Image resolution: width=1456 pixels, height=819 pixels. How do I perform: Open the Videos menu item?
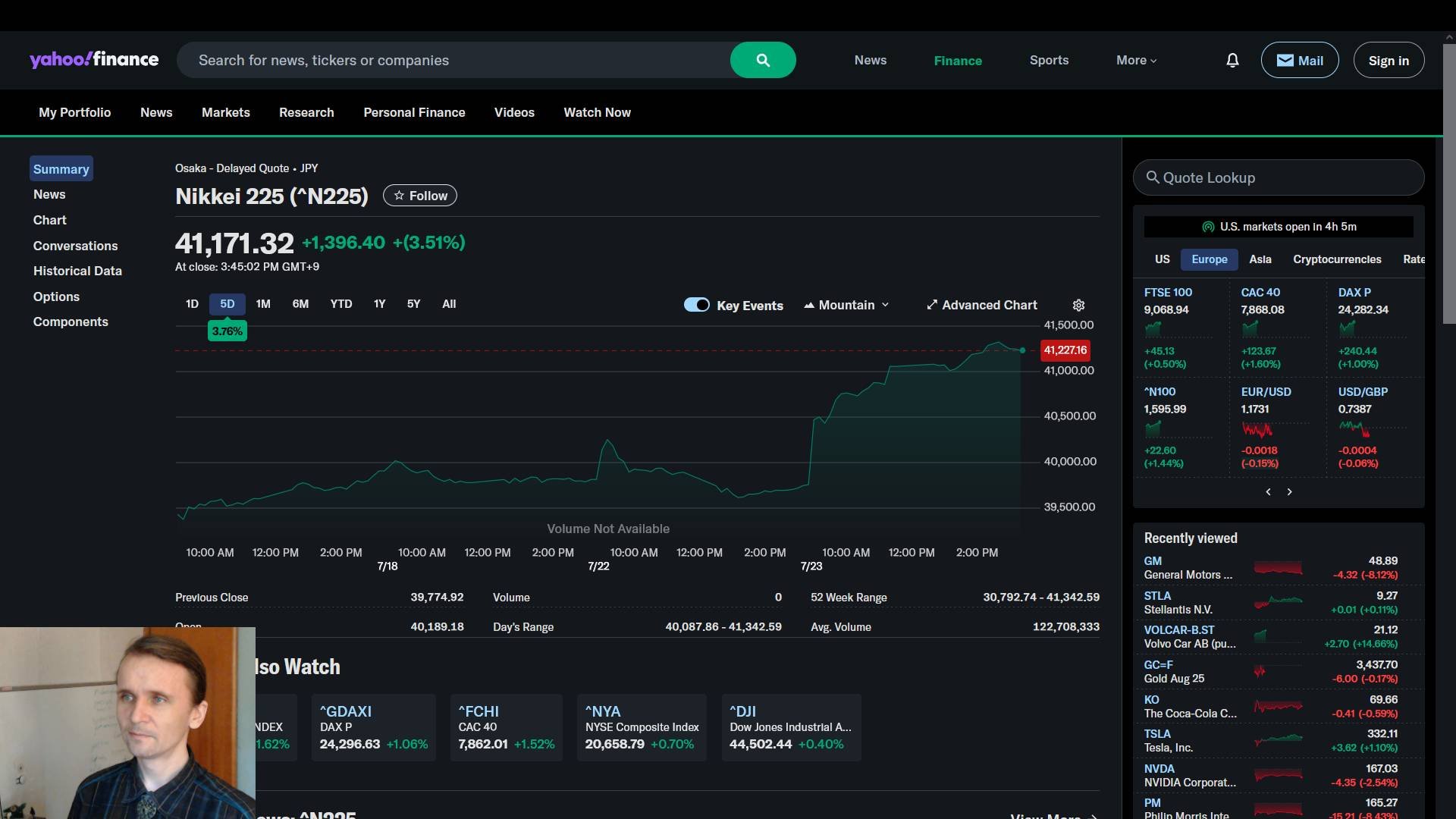[x=514, y=112]
